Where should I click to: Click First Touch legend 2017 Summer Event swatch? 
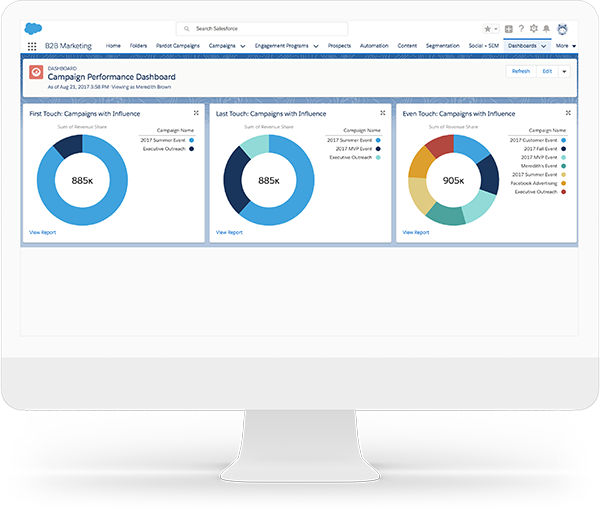191,140
